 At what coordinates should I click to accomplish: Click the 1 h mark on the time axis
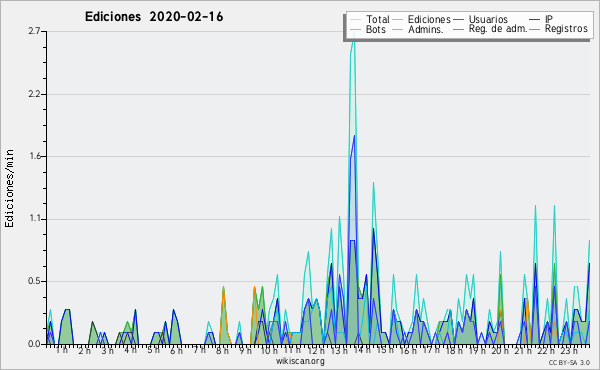(x=62, y=350)
